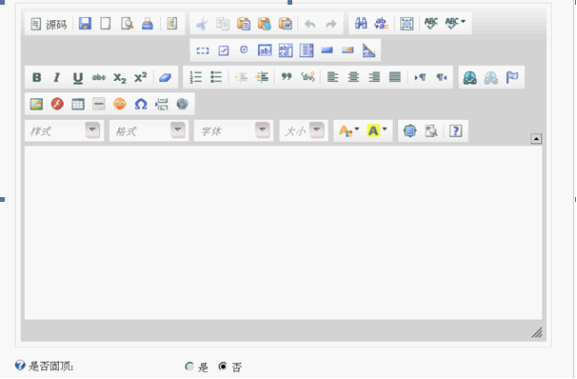Screen dimensions: 577x379
Task: Expand the 大小 size dropdown
Action: click(304, 131)
